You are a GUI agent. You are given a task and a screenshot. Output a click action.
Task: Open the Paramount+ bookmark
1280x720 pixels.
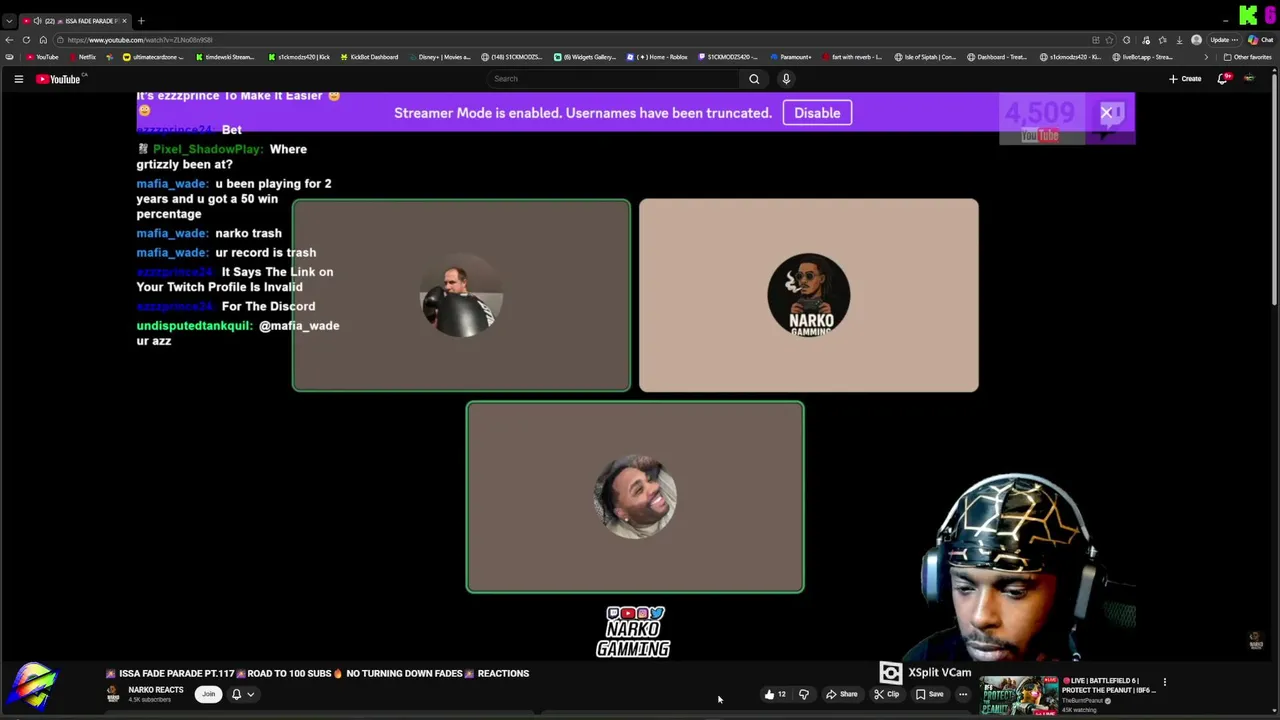pyautogui.click(x=791, y=57)
